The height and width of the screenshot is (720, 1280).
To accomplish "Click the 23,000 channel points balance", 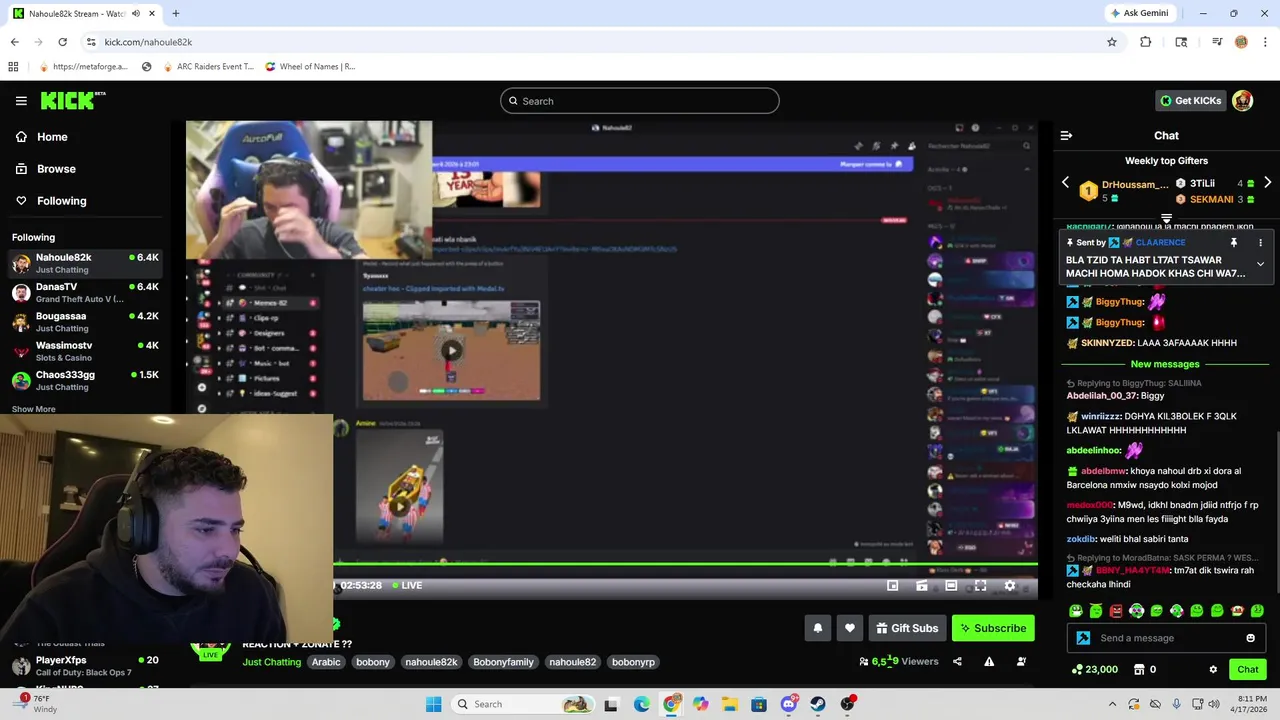I will 1094,669.
